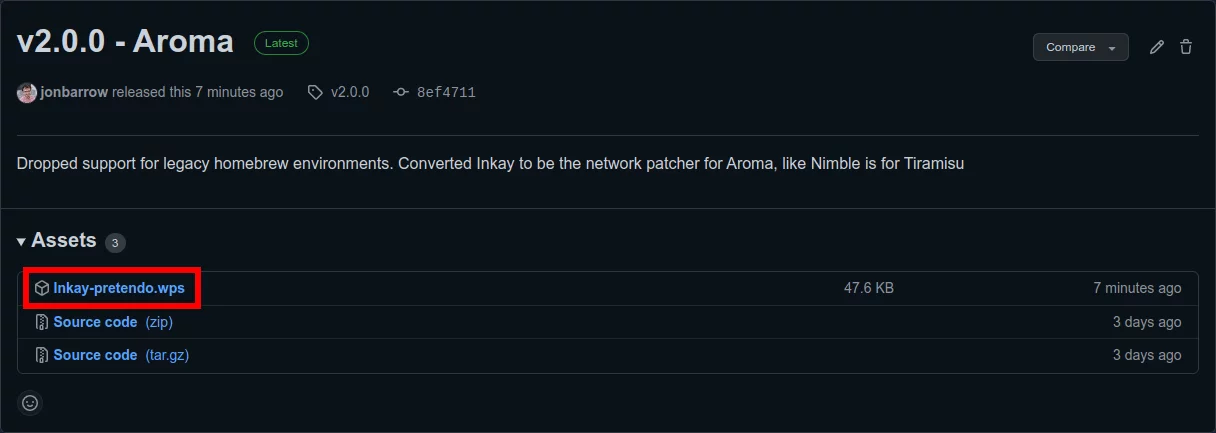Collapse the Assets section triangle

pos(21,242)
